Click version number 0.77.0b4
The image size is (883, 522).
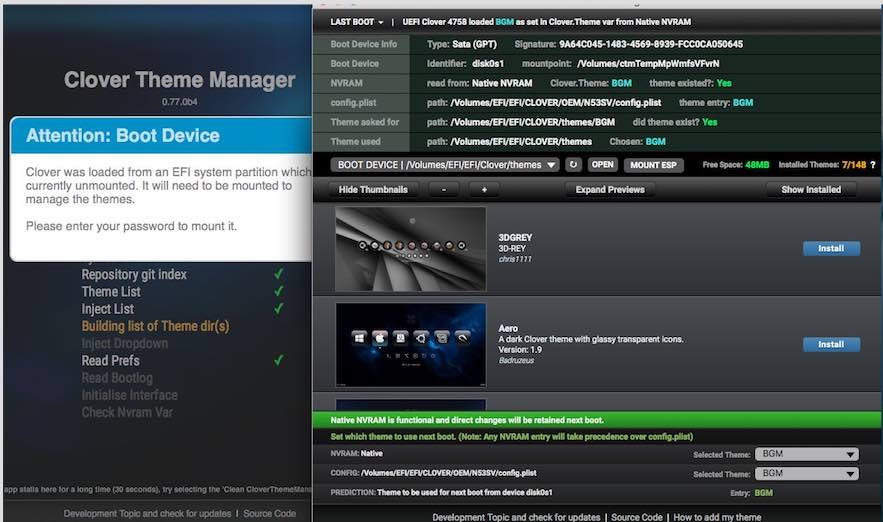(x=180, y=102)
